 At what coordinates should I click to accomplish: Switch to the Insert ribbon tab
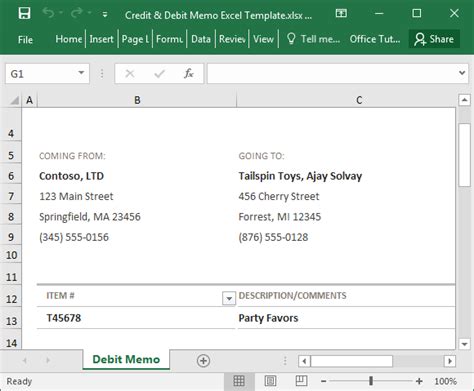click(x=101, y=39)
